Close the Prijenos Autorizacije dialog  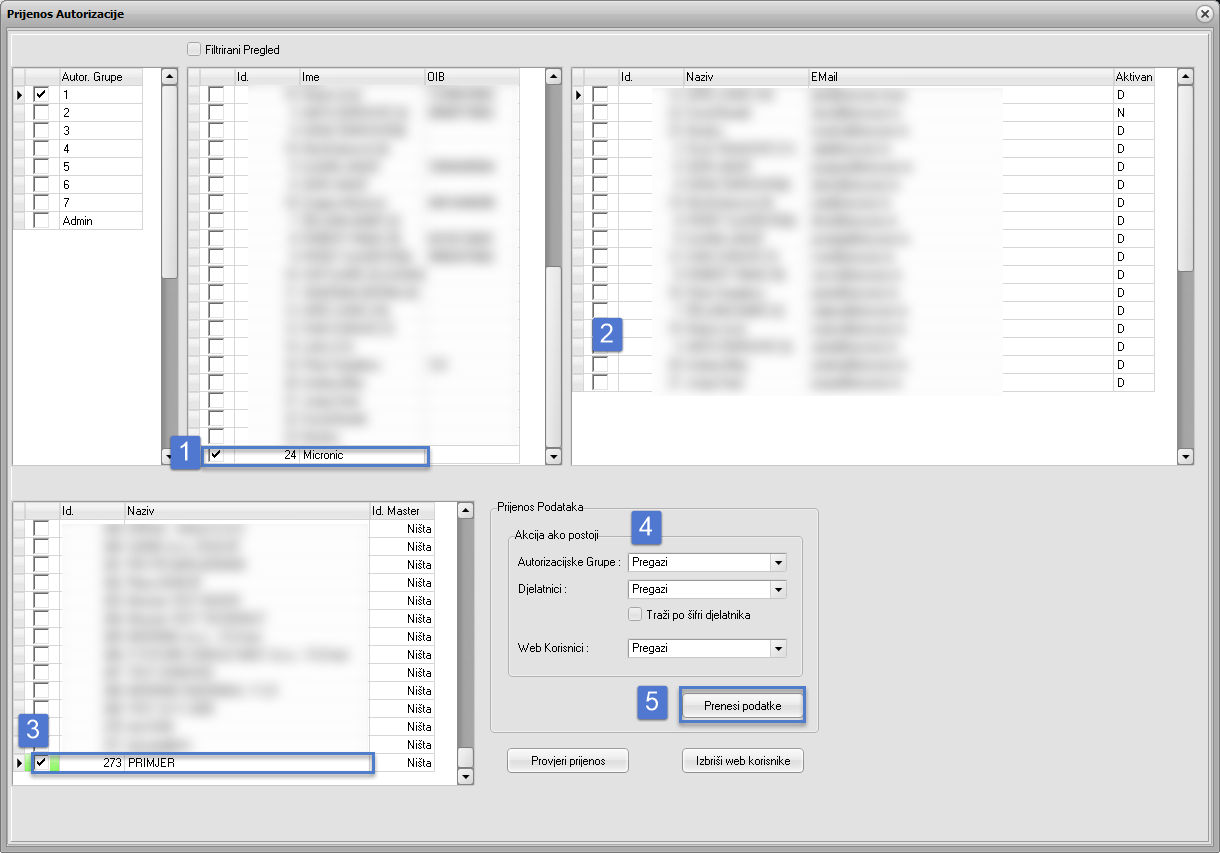tap(1205, 14)
